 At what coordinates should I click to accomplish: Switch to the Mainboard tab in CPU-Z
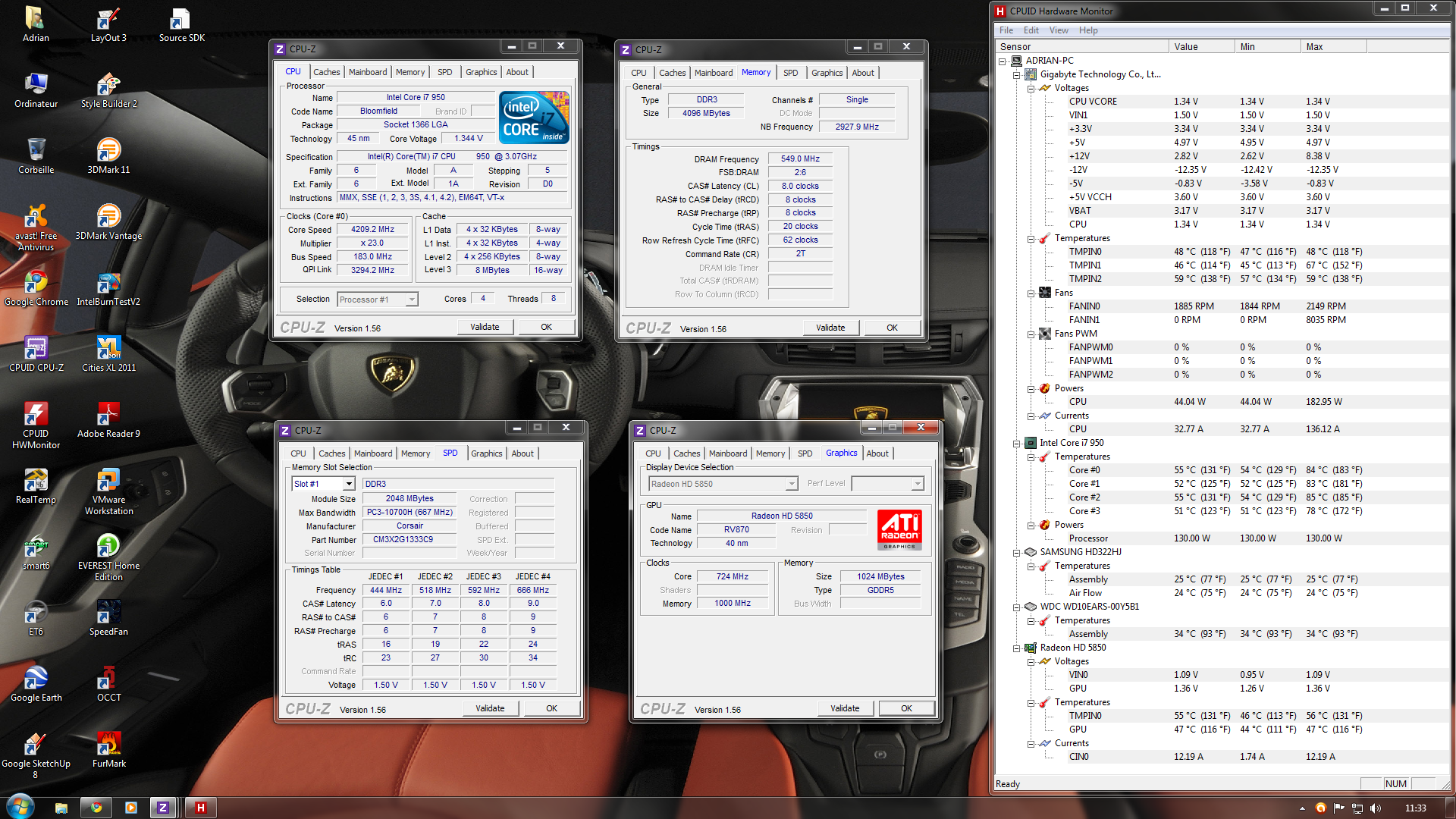[x=368, y=72]
